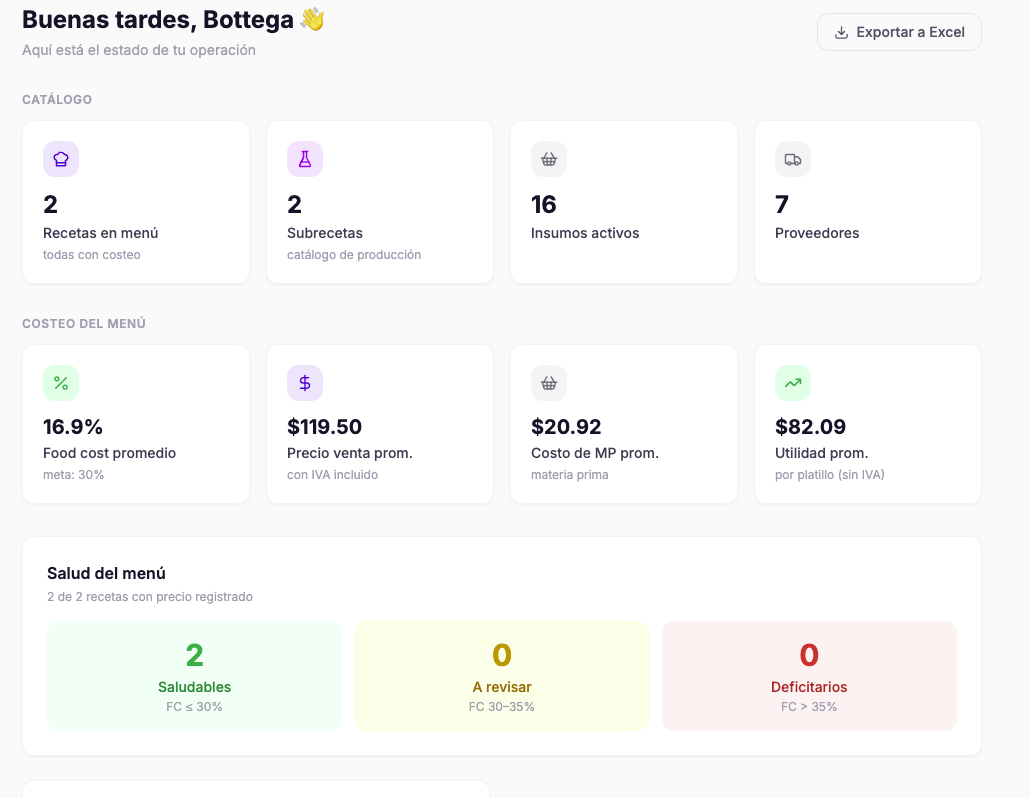The width and height of the screenshot is (1030, 798).
Task: Open the yellow A revisar tile
Action: 502,676
